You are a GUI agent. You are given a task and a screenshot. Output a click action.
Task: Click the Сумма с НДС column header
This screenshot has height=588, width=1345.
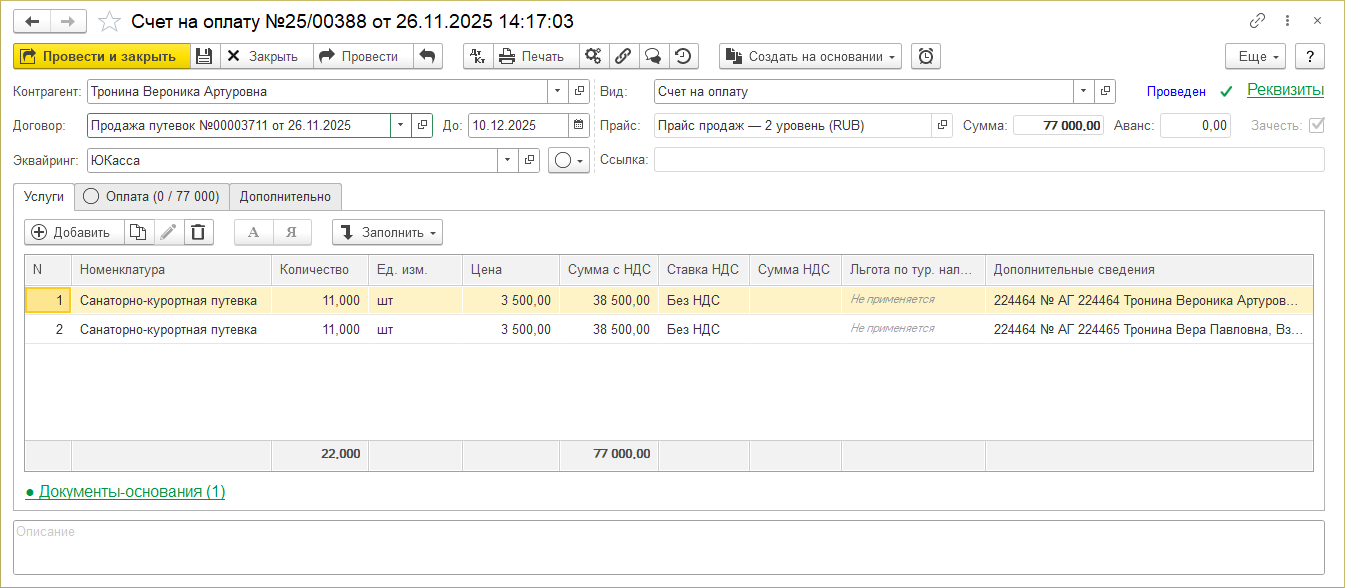[x=609, y=269]
